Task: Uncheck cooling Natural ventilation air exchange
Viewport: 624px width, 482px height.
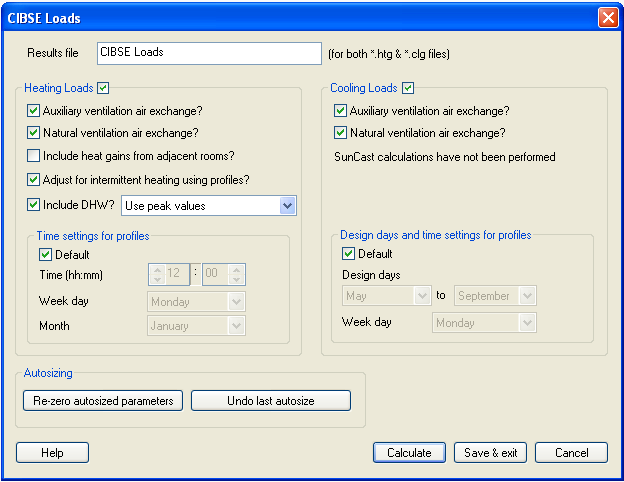Action: (340, 132)
